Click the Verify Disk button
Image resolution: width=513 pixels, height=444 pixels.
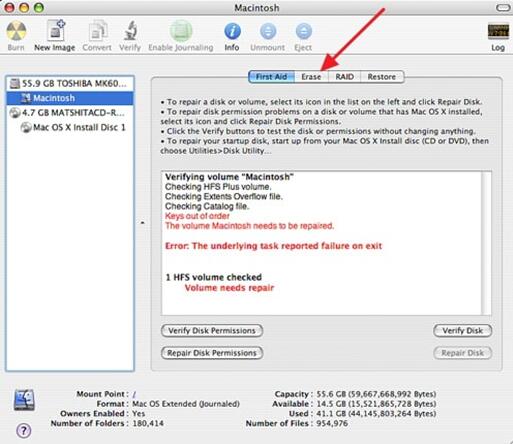click(463, 331)
